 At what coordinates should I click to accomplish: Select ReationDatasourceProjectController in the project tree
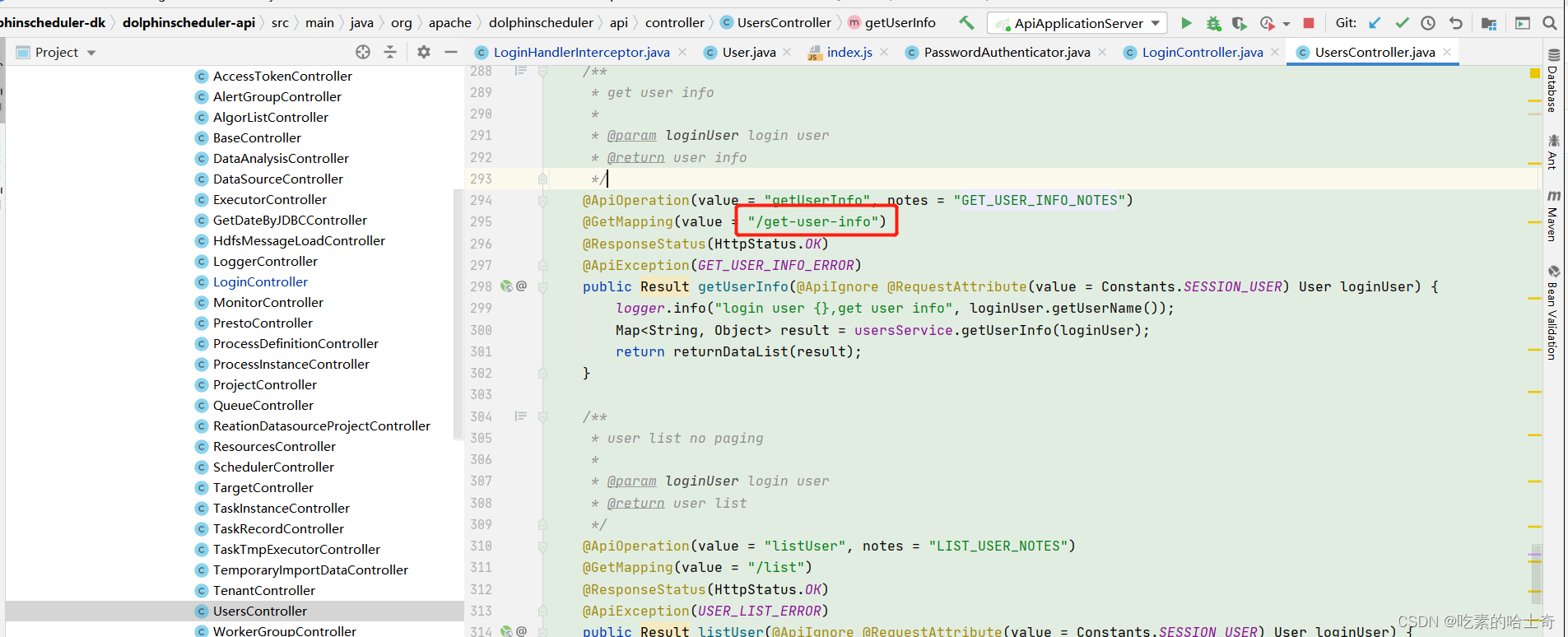(321, 425)
